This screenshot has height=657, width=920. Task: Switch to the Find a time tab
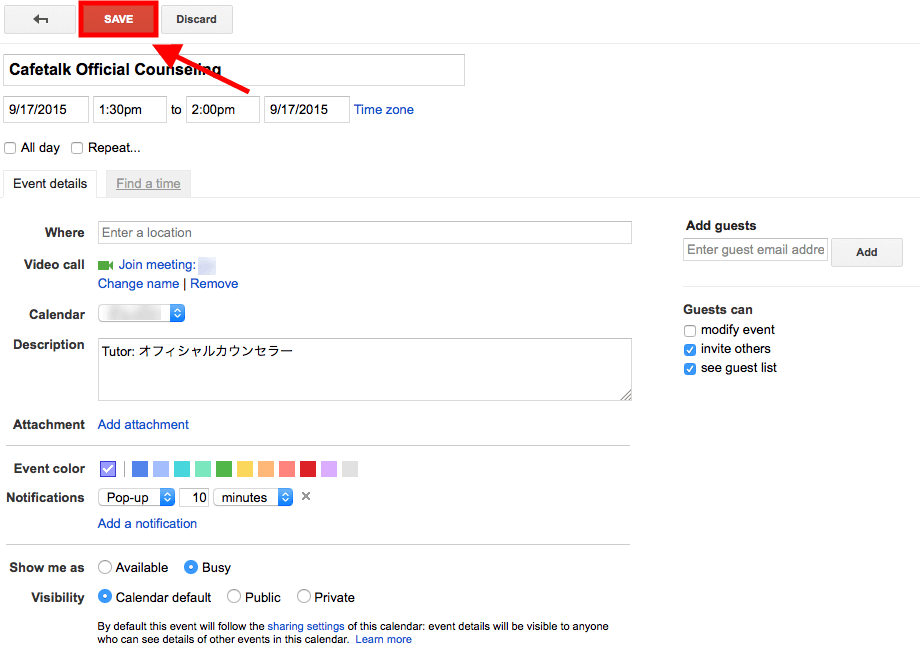coord(148,184)
